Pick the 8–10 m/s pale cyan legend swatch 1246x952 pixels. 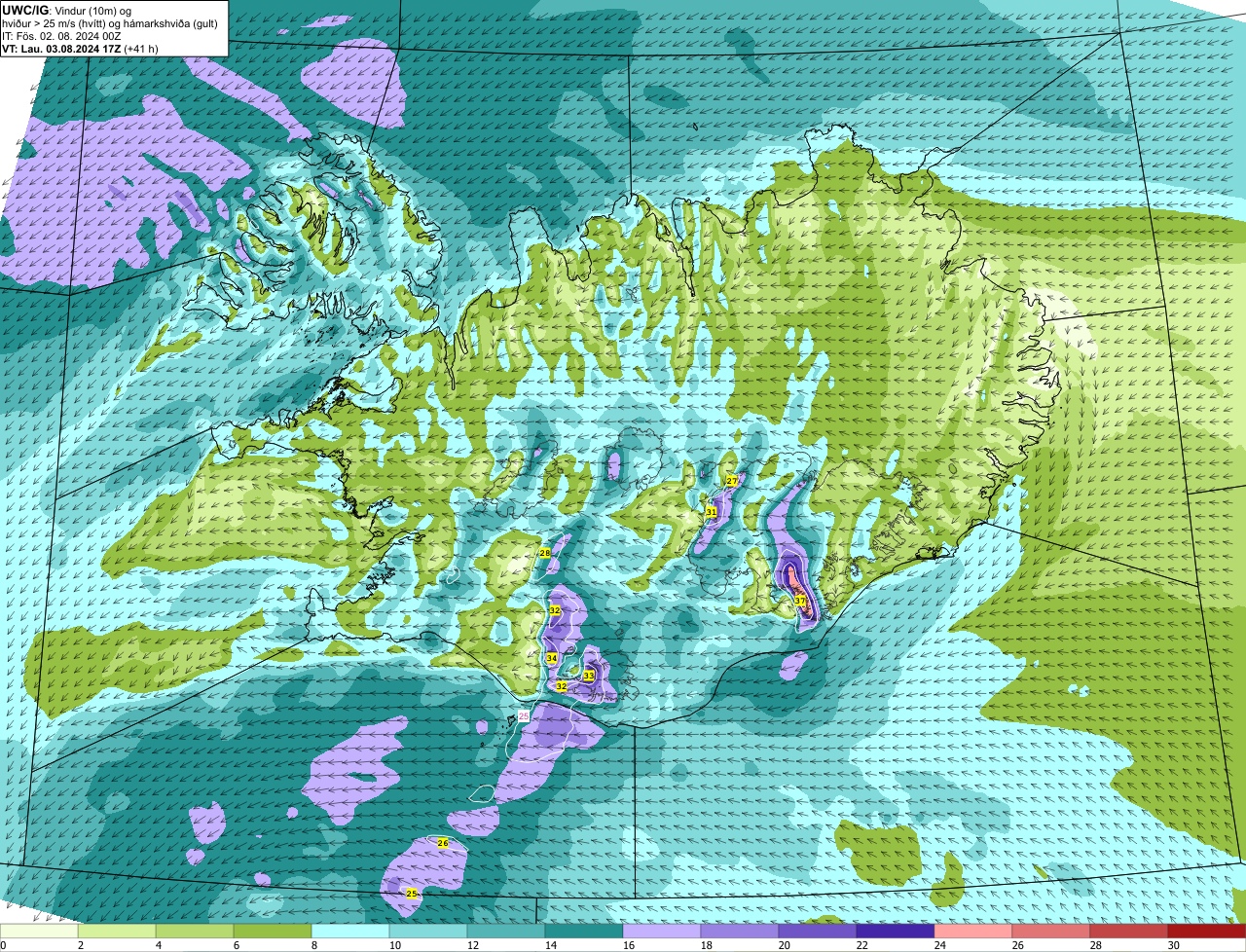[350, 931]
